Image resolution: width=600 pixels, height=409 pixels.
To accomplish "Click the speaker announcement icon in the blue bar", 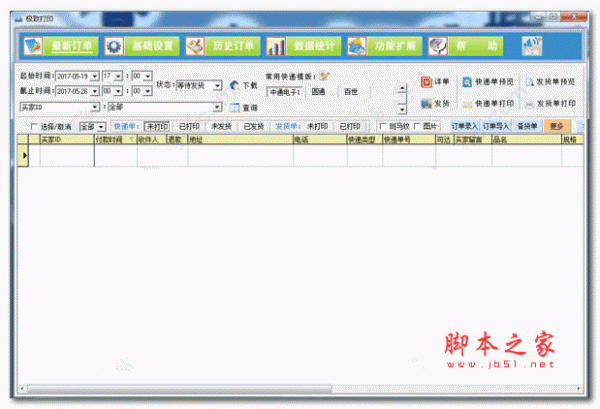I will [532, 46].
